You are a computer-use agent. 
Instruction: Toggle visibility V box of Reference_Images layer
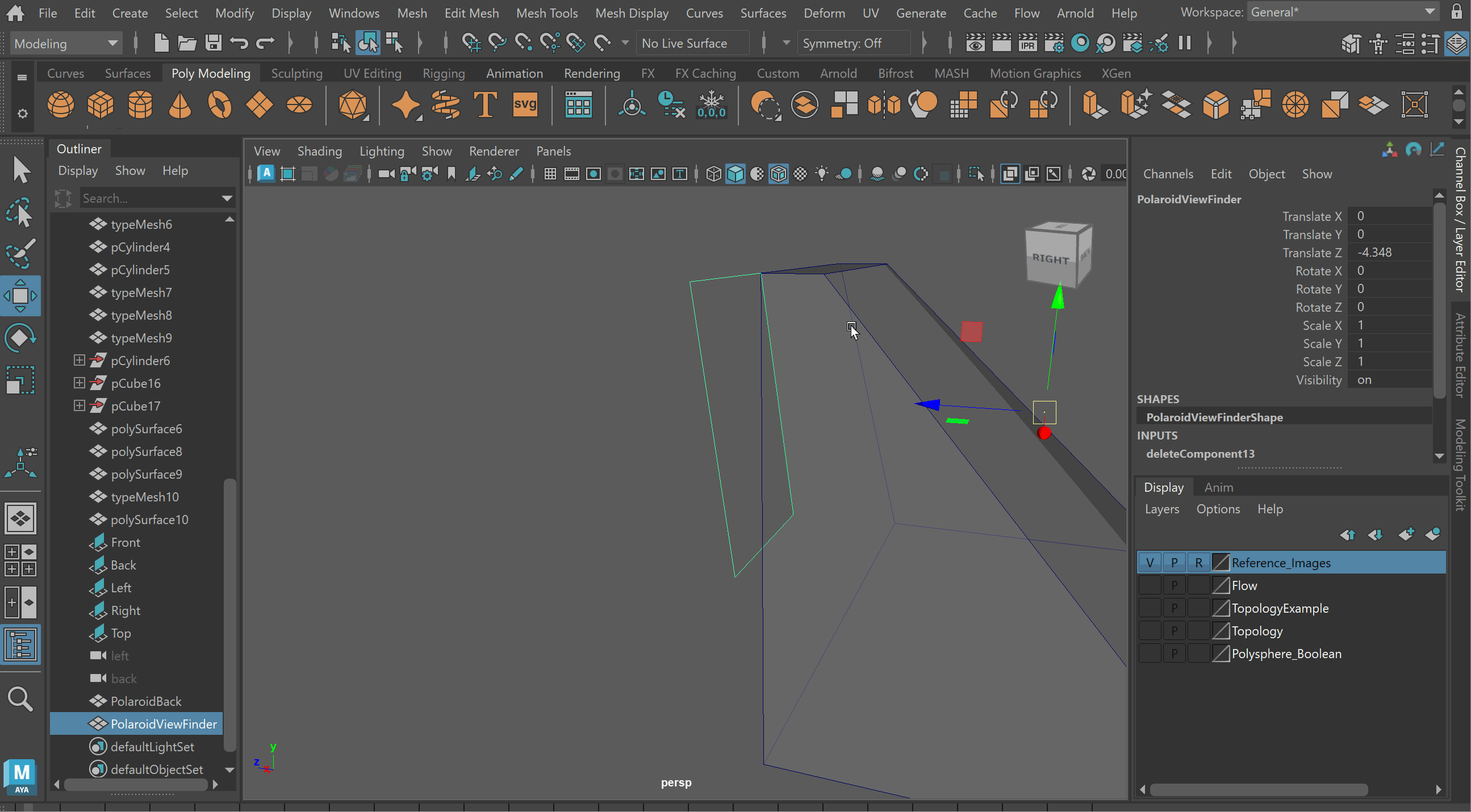tap(1150, 563)
